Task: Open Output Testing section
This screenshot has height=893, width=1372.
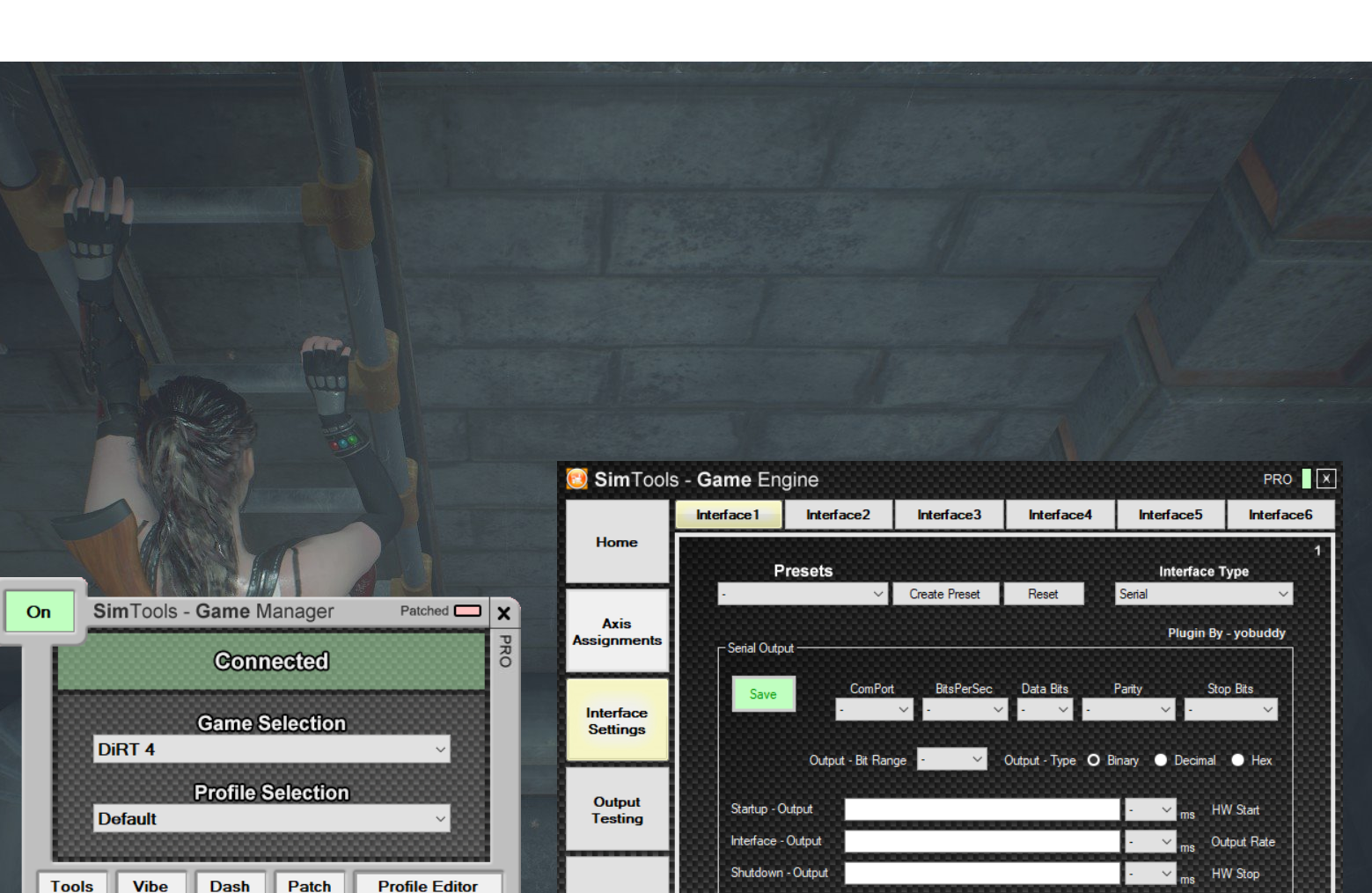Action: (617, 809)
